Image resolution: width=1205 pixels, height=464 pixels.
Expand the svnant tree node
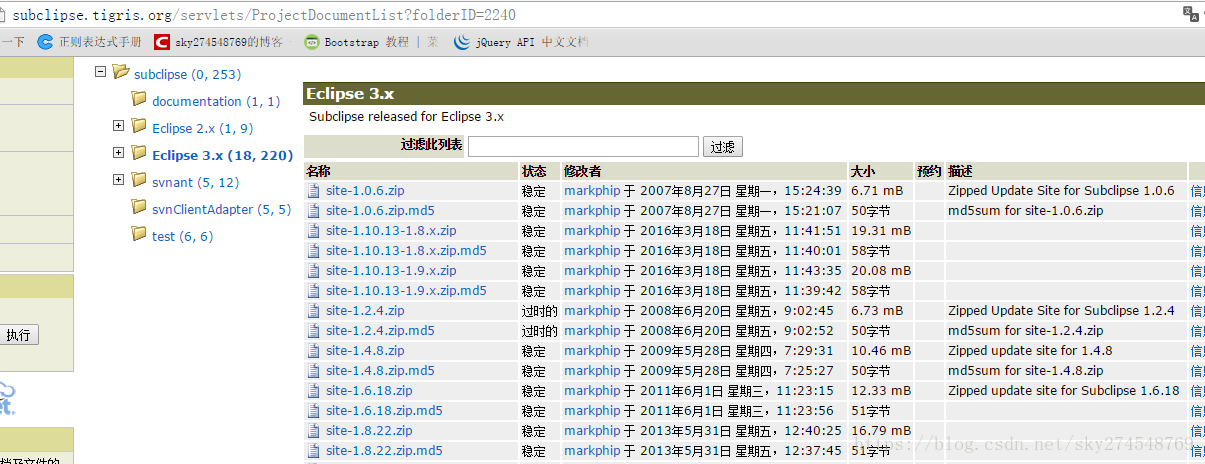118,180
